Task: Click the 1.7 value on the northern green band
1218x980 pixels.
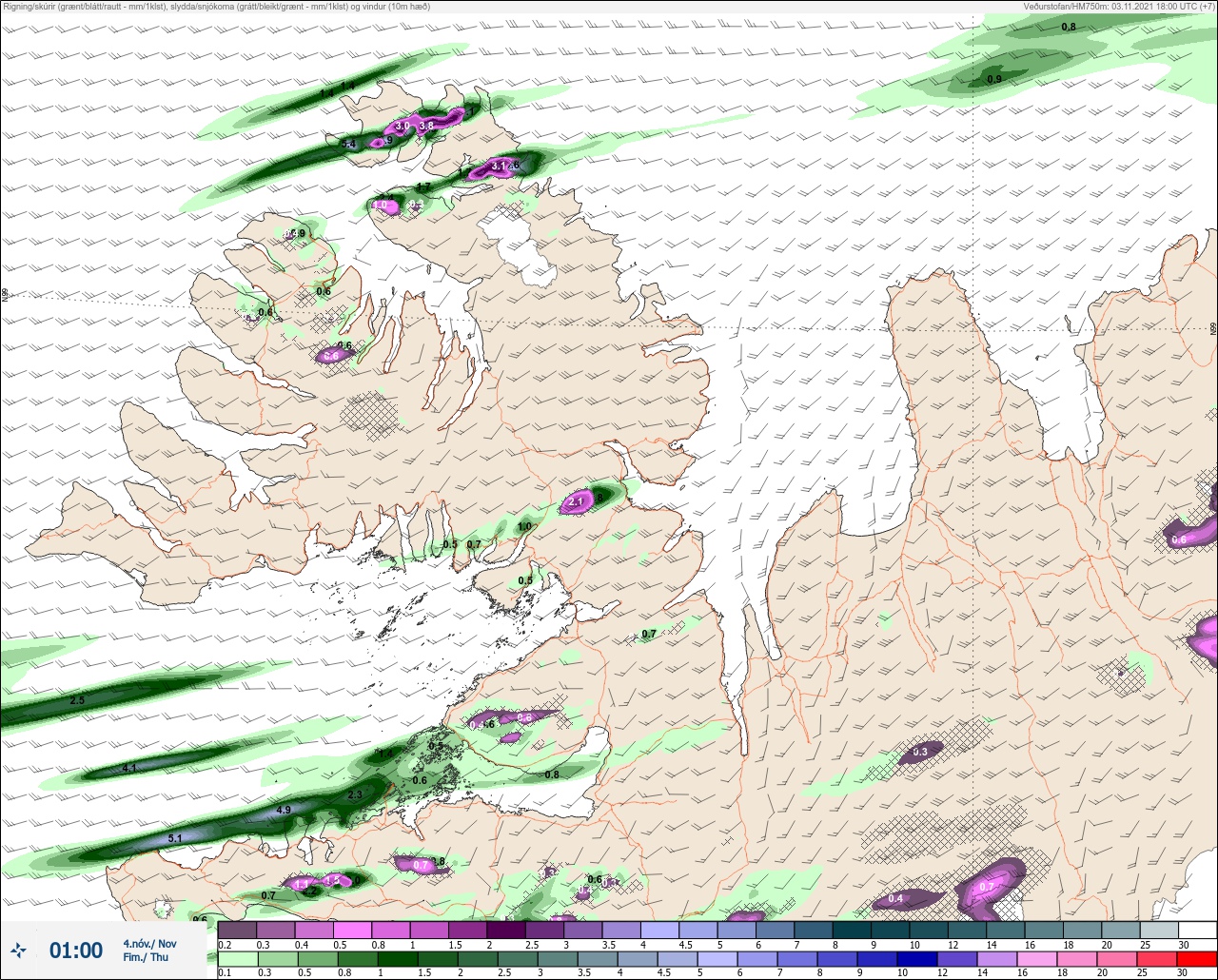Action: (x=424, y=186)
